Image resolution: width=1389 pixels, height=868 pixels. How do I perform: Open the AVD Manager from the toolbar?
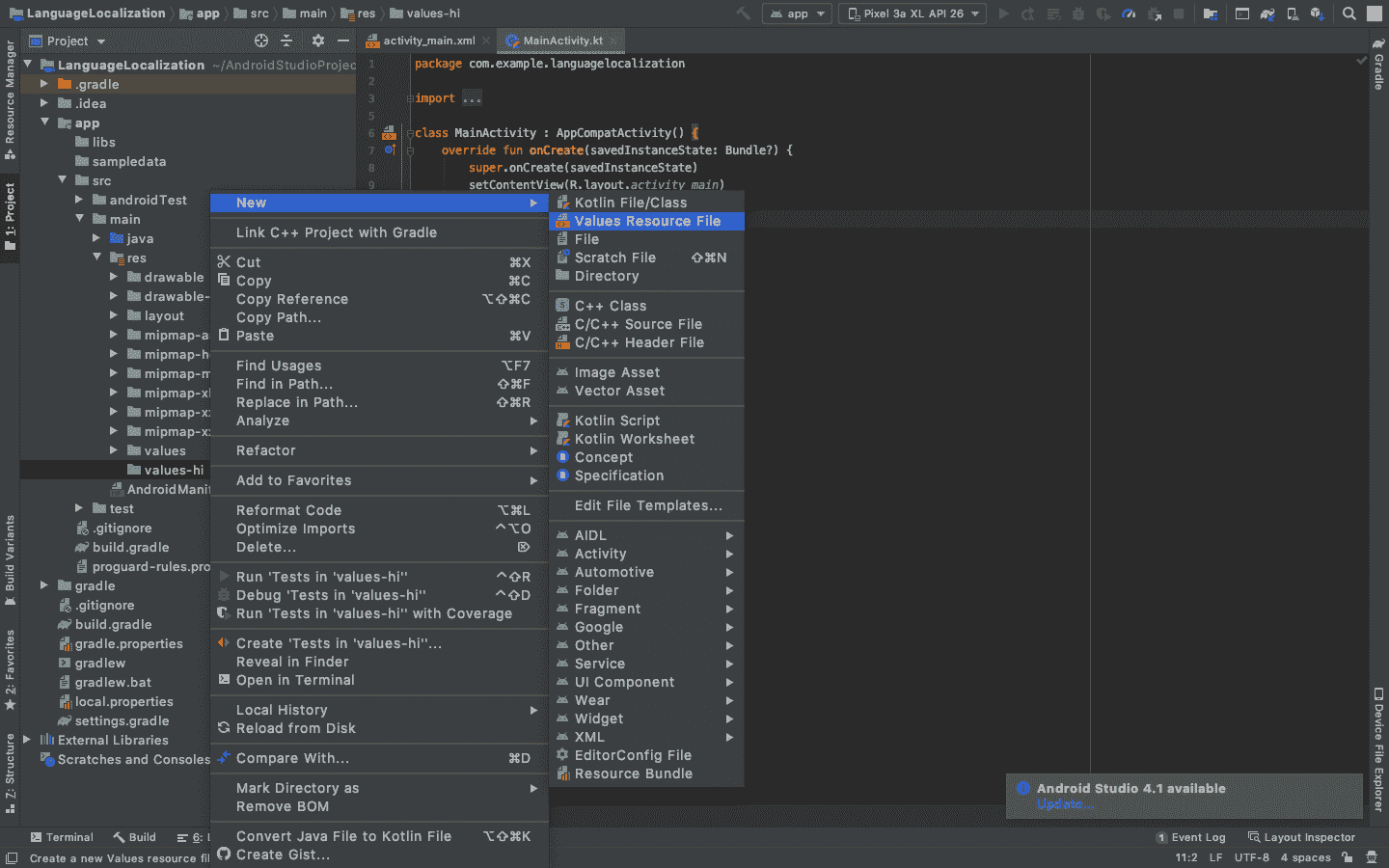coord(1293,14)
